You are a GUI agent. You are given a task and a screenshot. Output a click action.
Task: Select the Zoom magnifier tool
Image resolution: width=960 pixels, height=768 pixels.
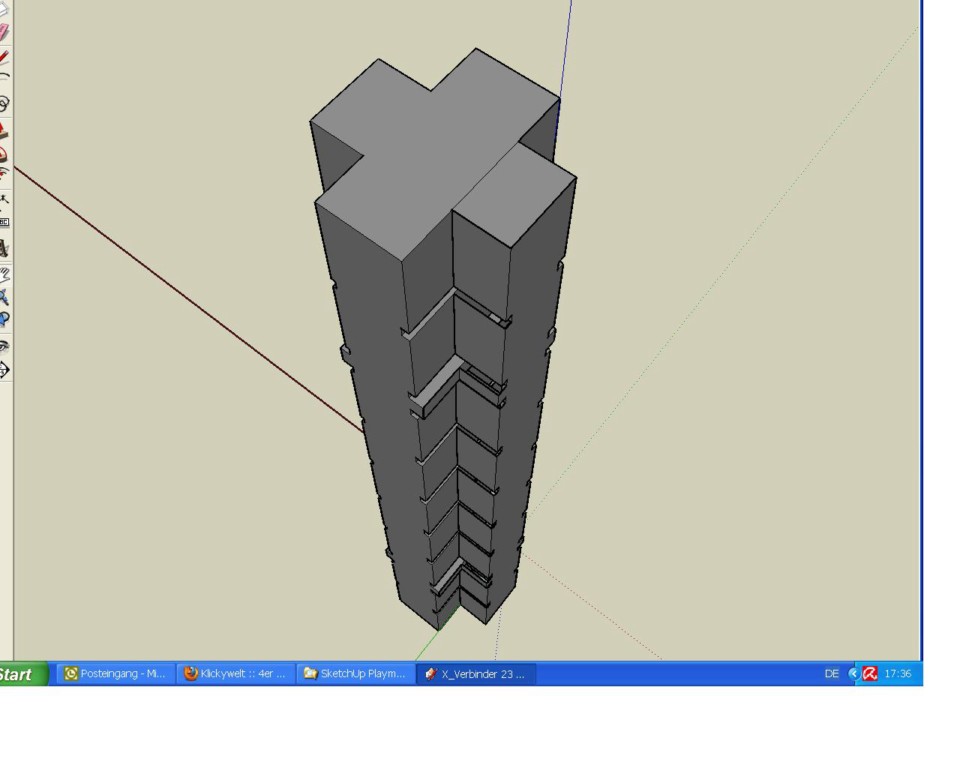click(4, 296)
